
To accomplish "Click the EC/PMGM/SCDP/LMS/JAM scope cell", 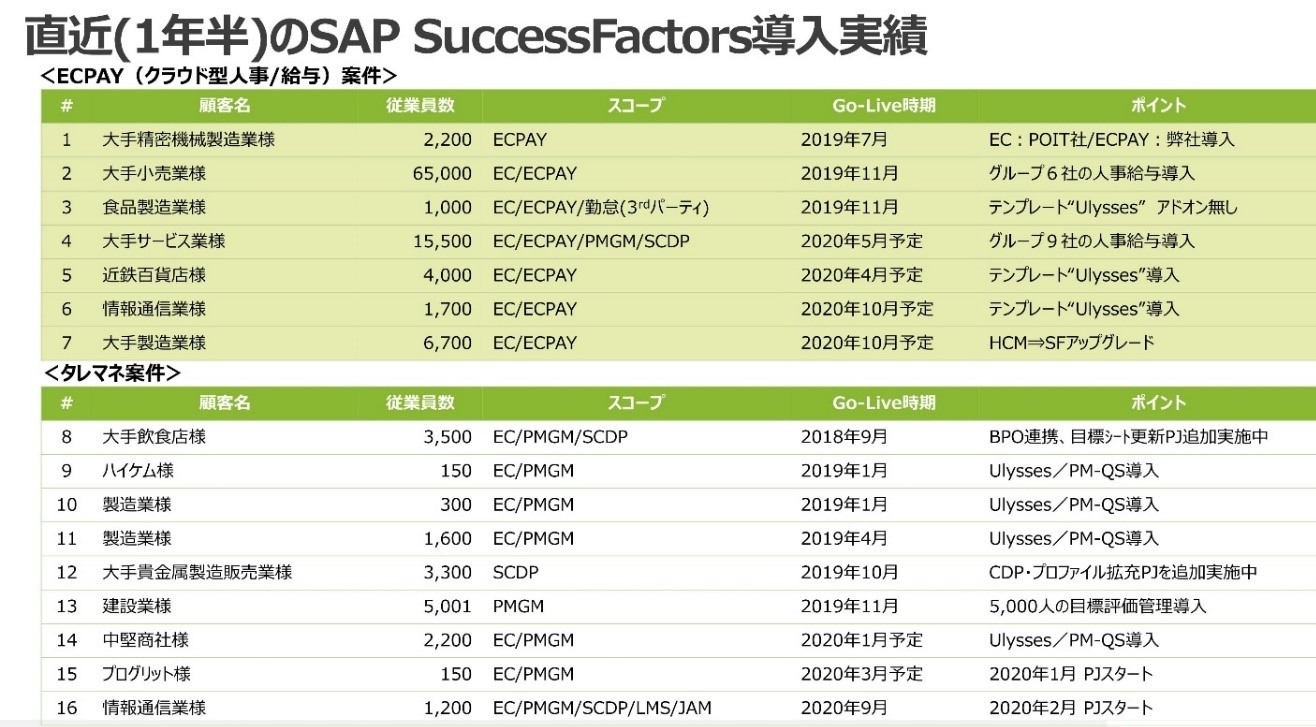I will 602,708.
